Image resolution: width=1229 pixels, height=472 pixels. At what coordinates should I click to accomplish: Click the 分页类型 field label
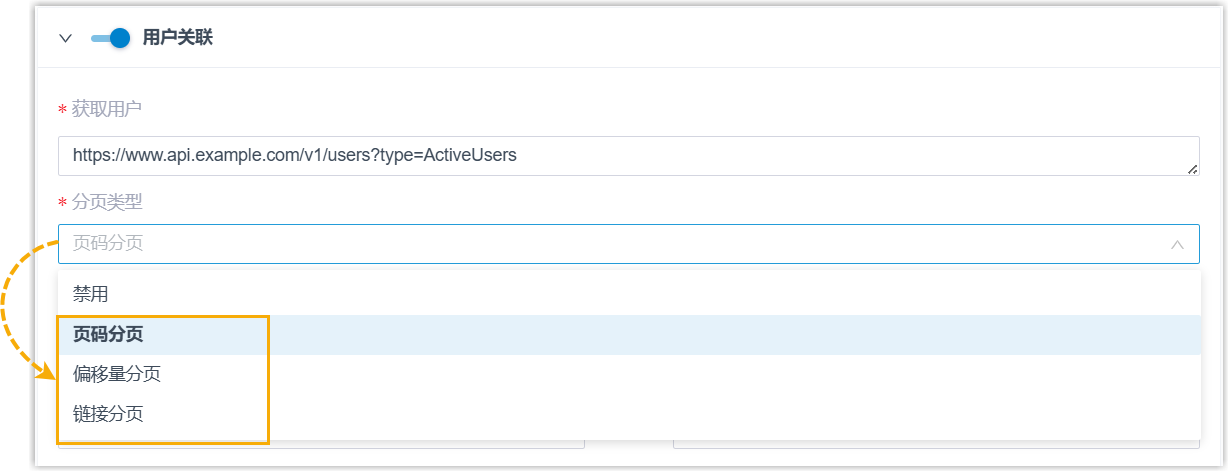107,203
